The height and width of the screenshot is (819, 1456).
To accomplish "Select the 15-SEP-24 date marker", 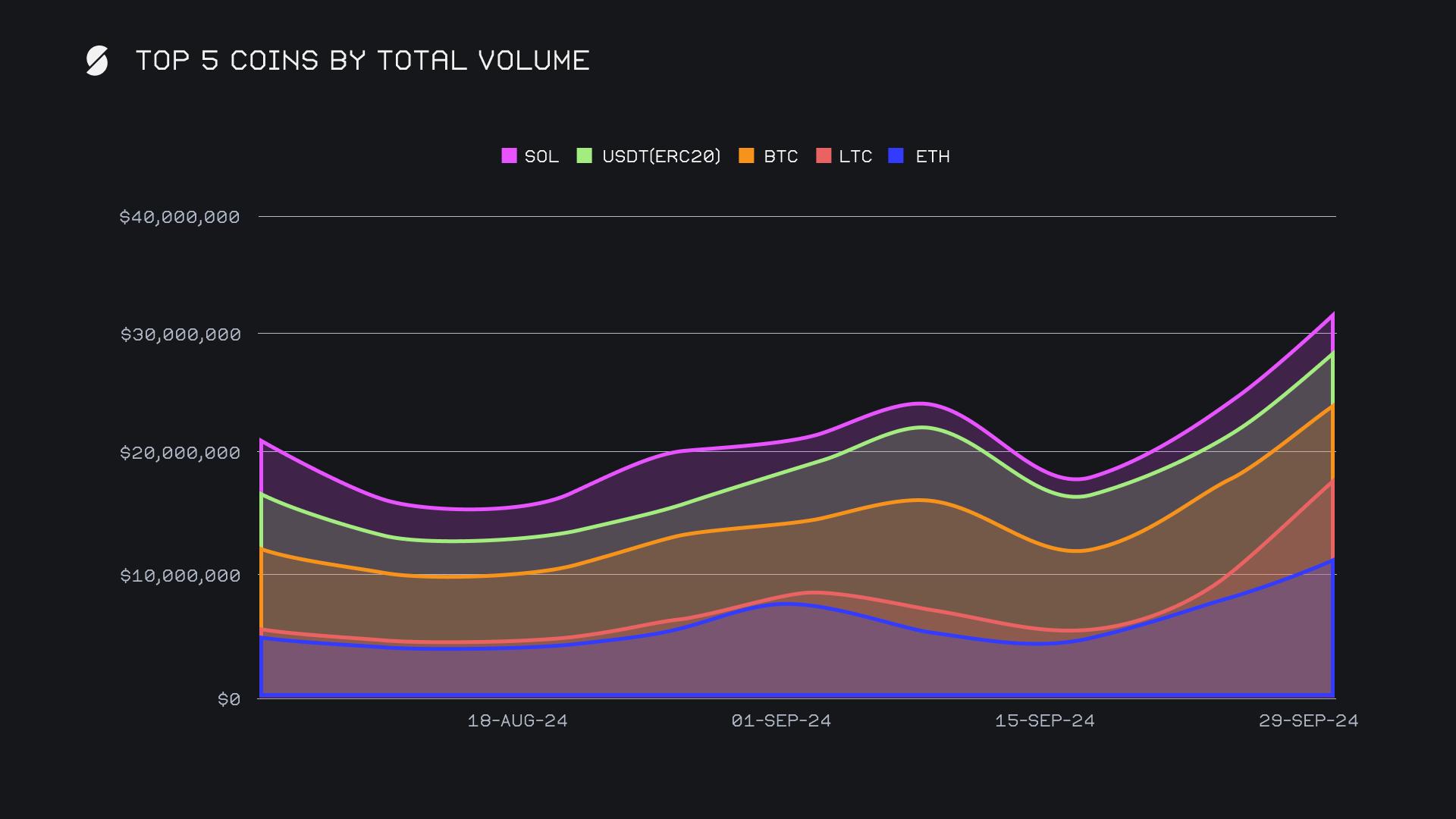I will [x=1045, y=720].
